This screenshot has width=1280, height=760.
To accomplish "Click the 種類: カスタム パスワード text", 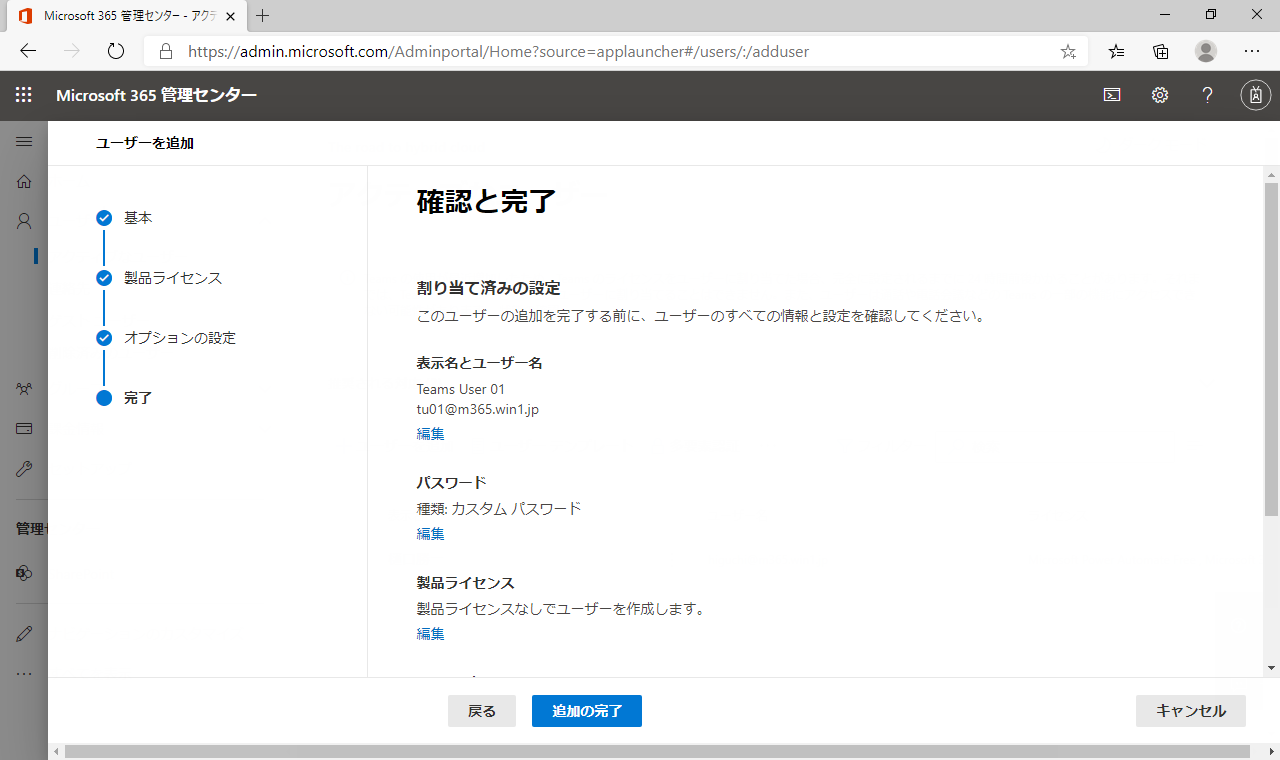I will point(499,508).
